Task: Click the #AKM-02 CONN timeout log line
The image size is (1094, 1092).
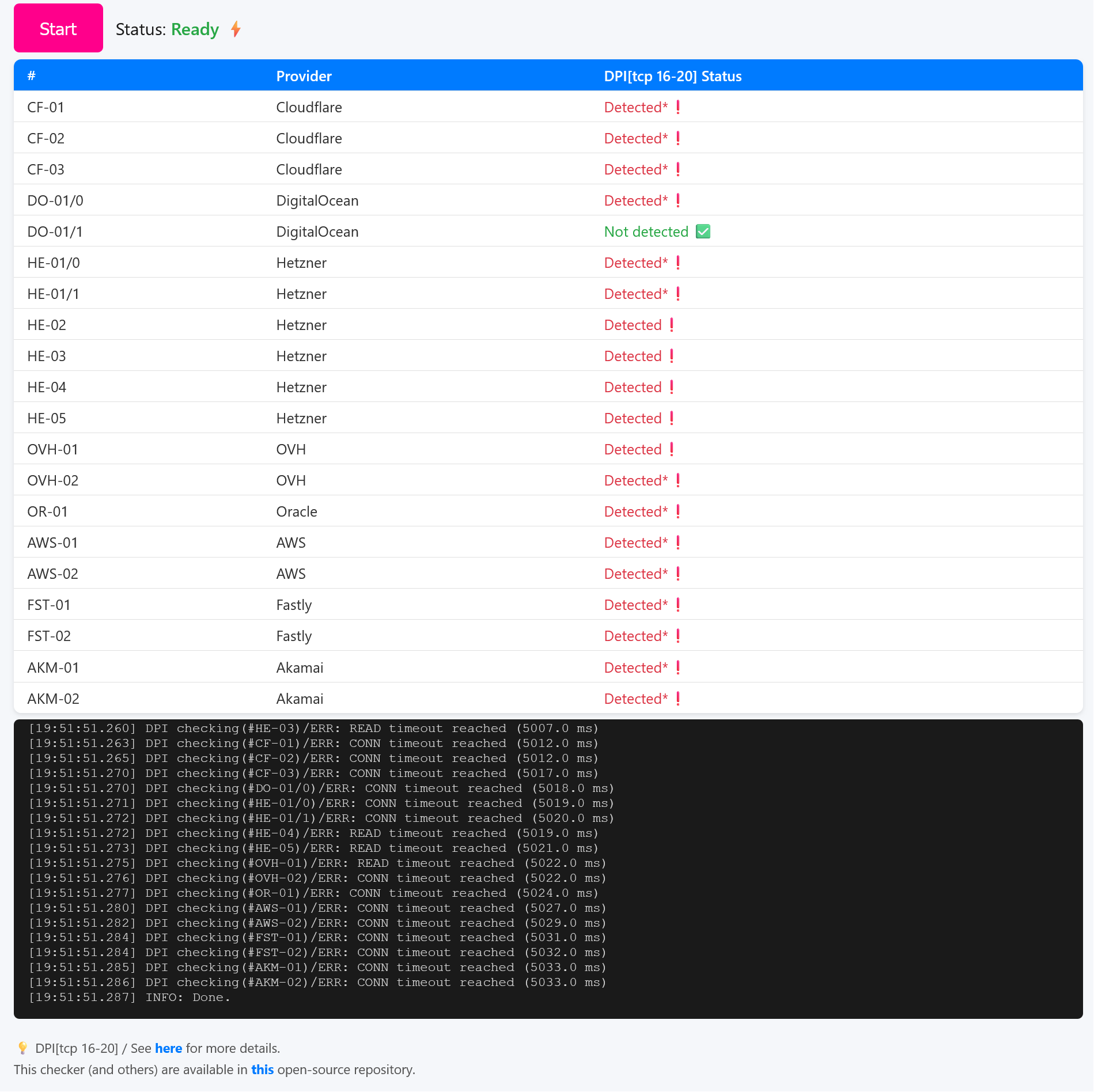Action: point(318,982)
